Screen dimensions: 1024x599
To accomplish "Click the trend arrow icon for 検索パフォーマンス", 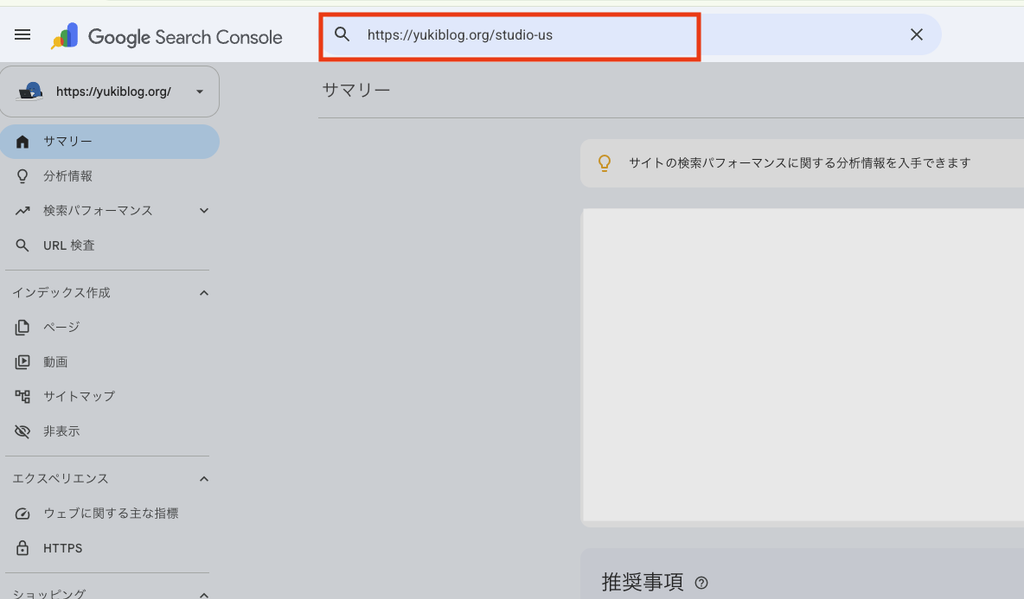I will [22, 210].
